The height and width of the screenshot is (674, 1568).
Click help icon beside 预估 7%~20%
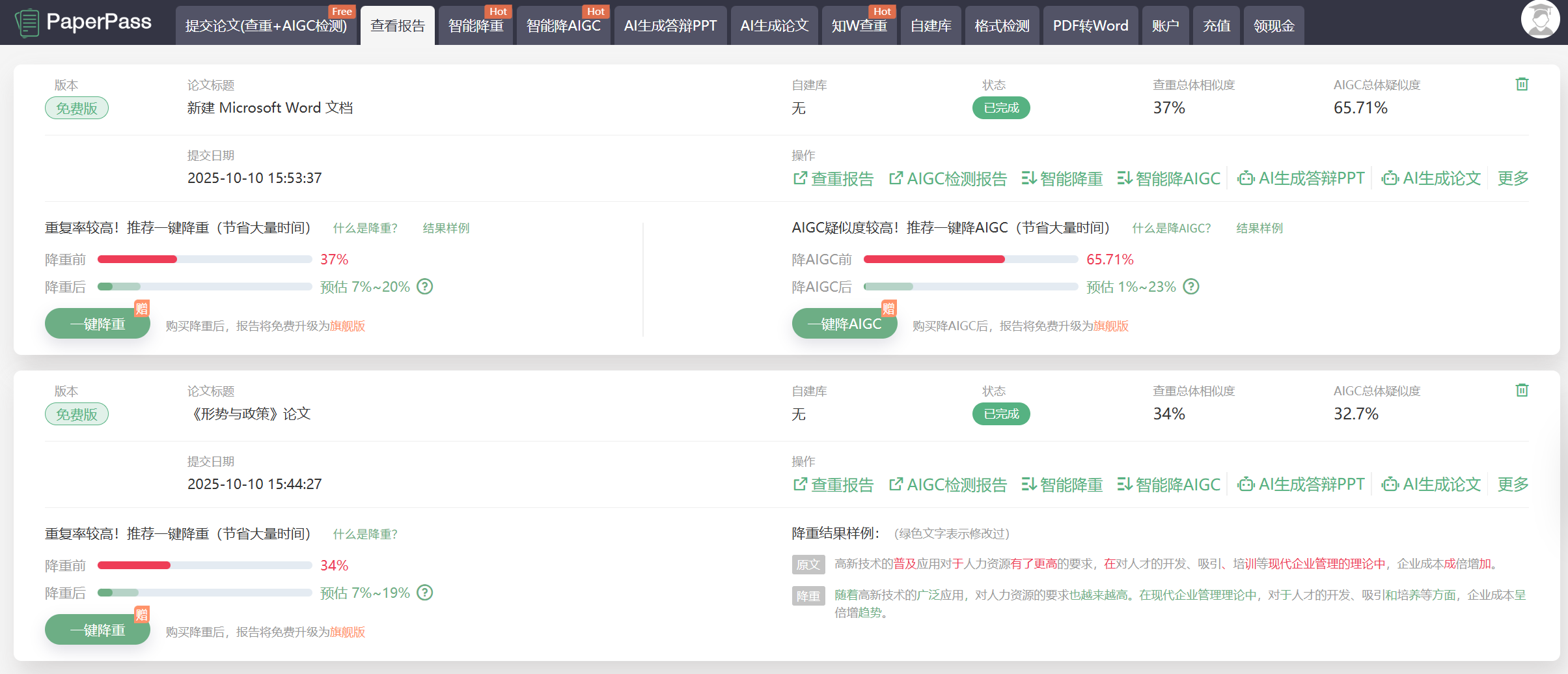tap(424, 287)
